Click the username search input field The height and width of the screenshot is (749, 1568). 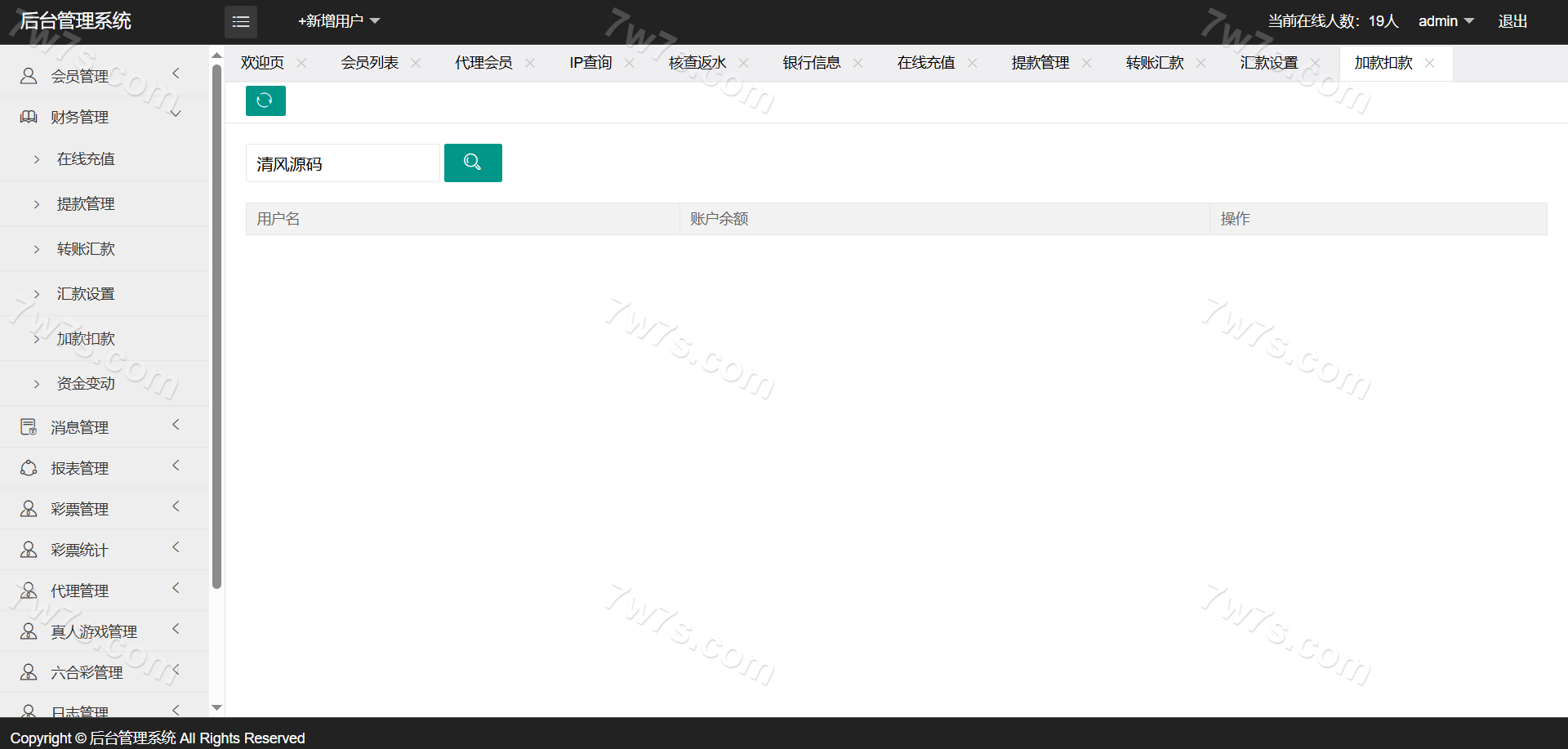343,163
